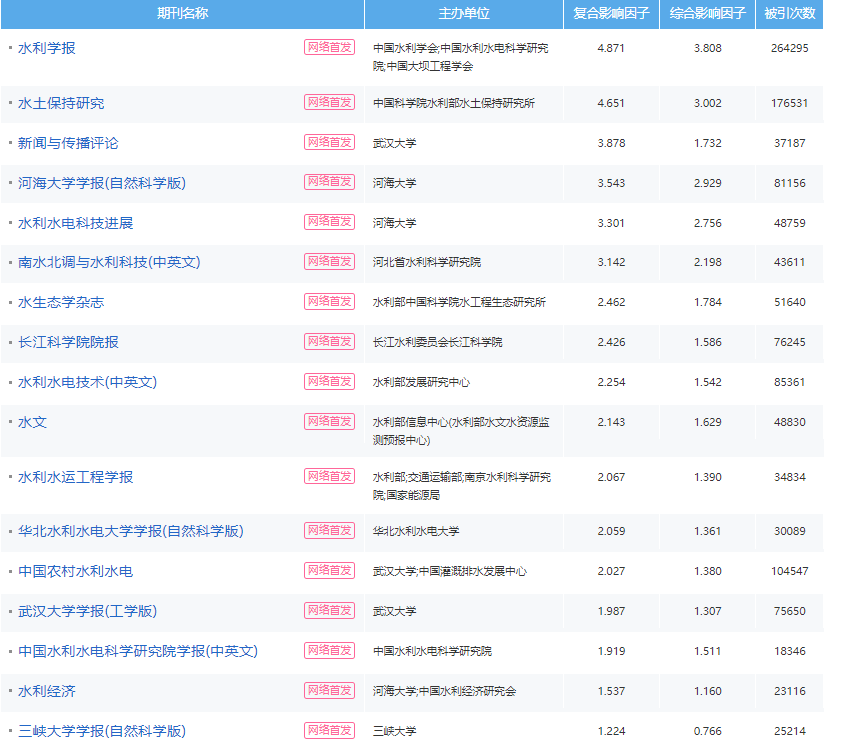Image resolution: width=843 pixels, height=749 pixels.
Task: Select the 176531 citation count cell
Action: tap(790, 103)
